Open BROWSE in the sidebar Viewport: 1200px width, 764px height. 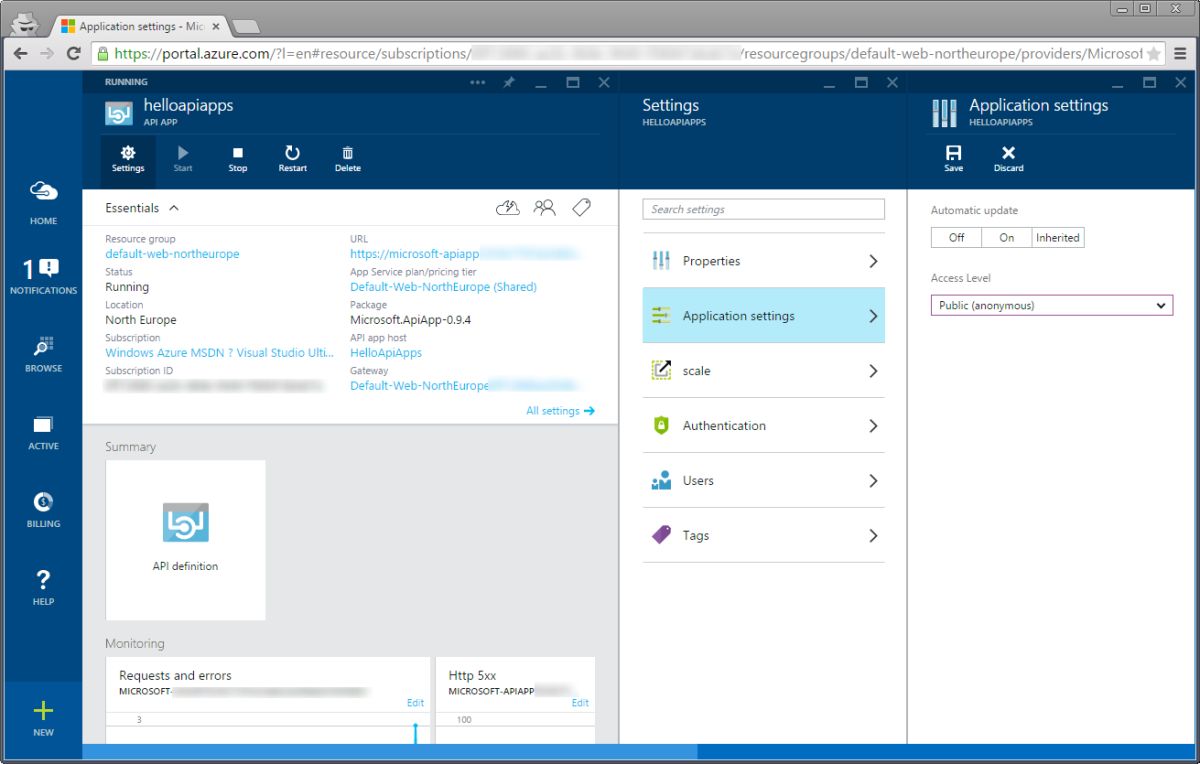click(43, 355)
